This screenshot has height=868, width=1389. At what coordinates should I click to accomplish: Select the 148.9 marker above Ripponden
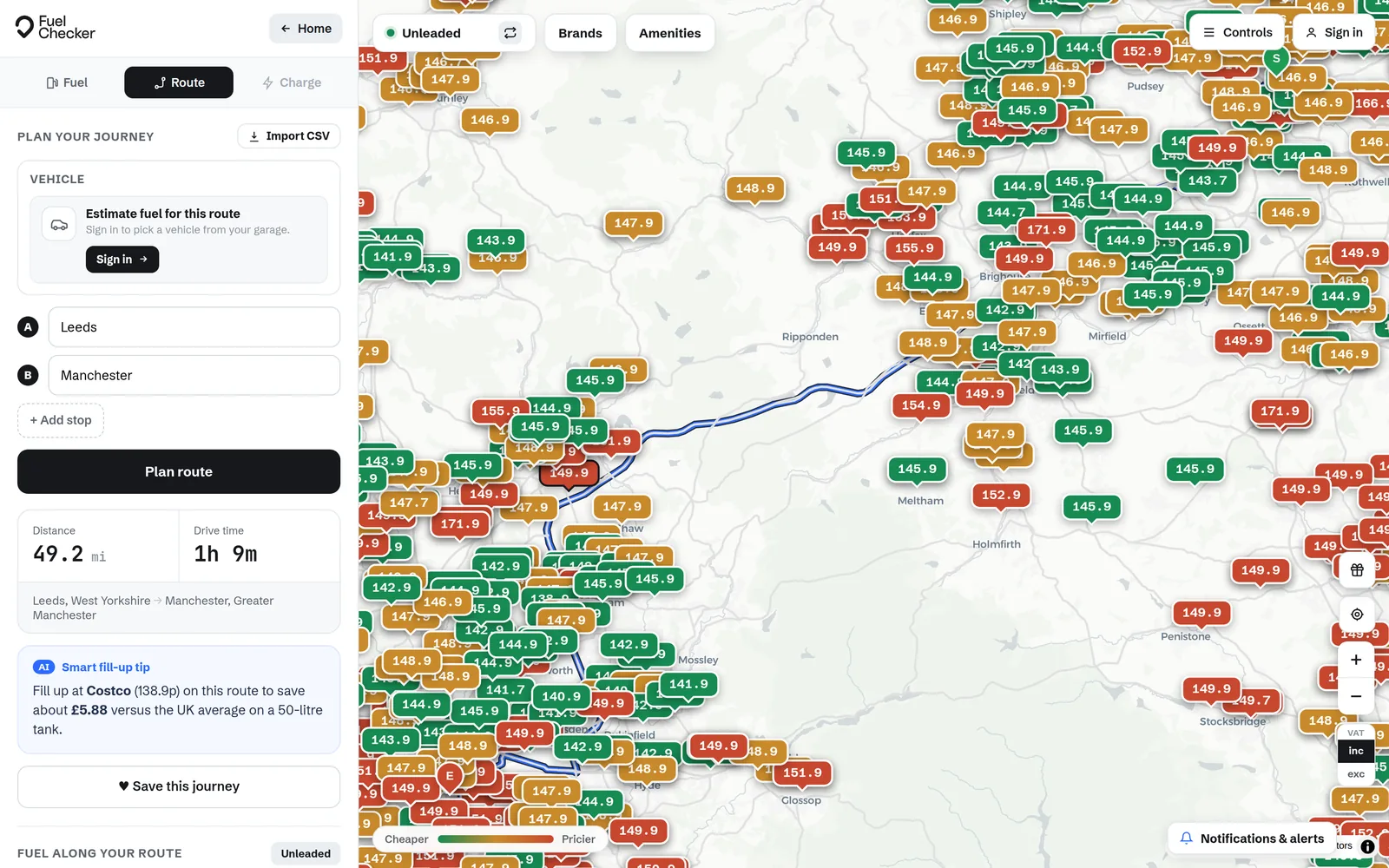pos(755,188)
